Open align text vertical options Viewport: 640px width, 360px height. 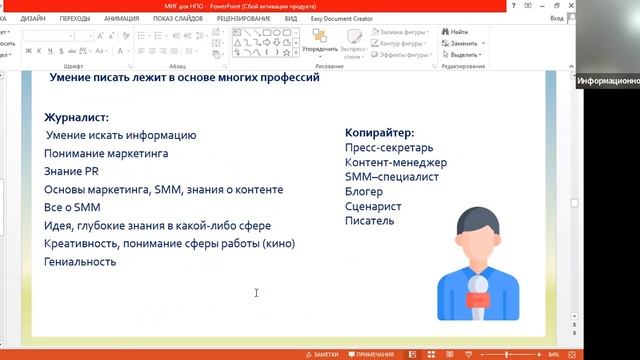coord(218,43)
